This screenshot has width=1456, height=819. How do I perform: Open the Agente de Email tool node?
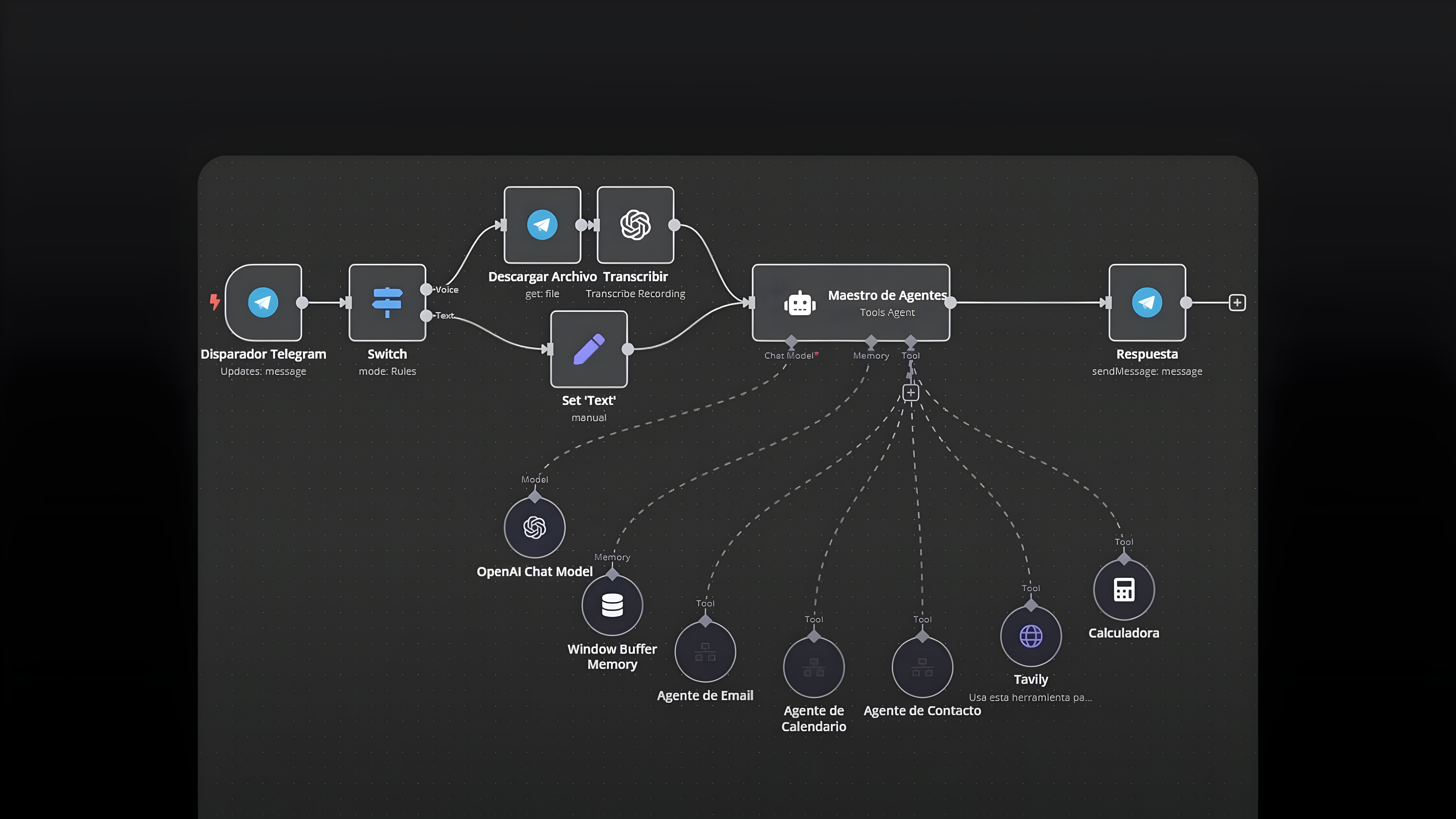tap(705, 652)
